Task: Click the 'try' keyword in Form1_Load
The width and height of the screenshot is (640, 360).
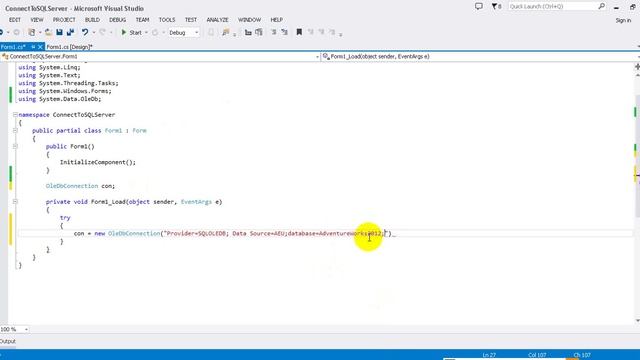Action: click(x=65, y=218)
